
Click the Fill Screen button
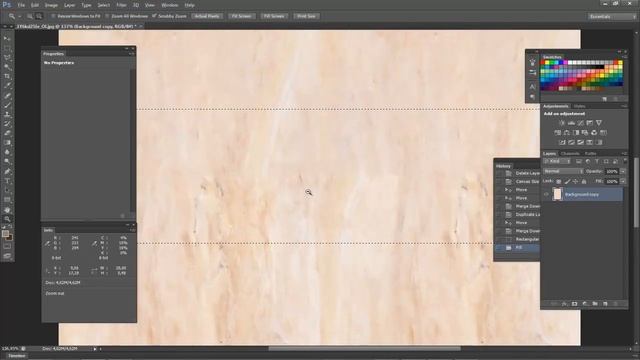coord(274,16)
